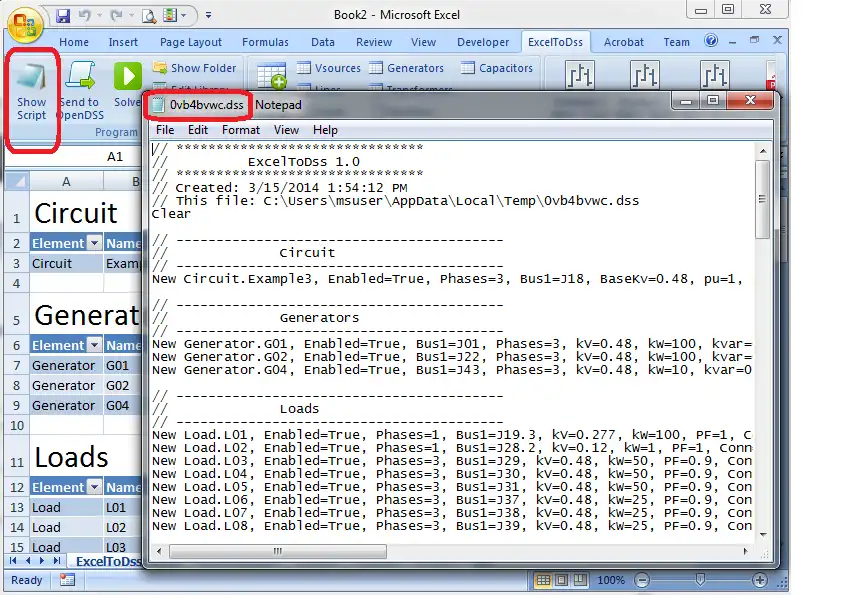Click first chart icon in ExcelToDss ribbon
846x595 pixels.
point(579,75)
